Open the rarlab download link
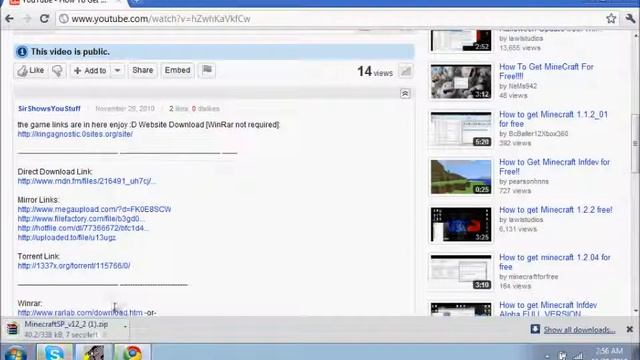This screenshot has width=640, height=360. click(x=80, y=313)
